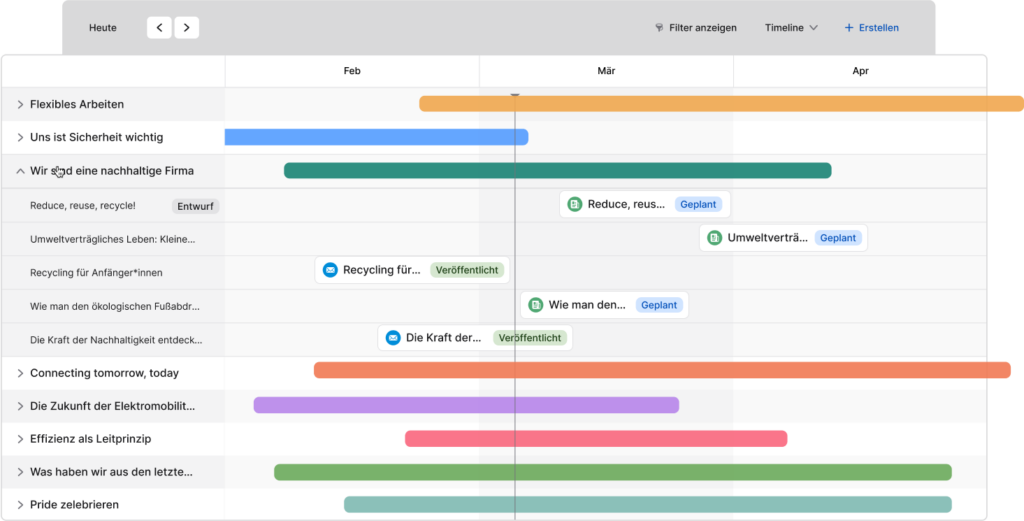Click the email icon on Recycling für card
The height and width of the screenshot is (521, 1024).
[330, 270]
